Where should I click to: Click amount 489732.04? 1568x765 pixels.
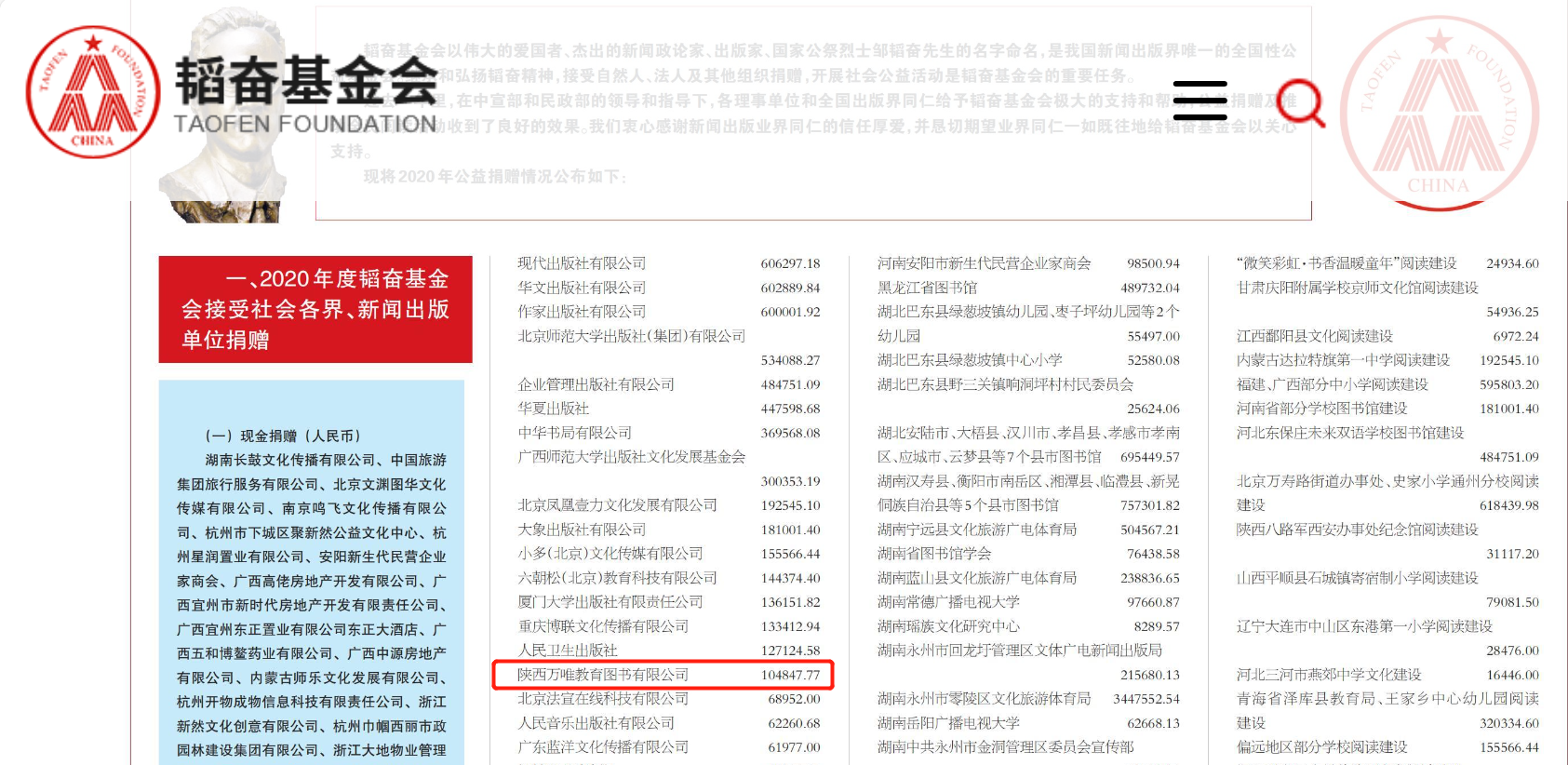[x=1150, y=288]
